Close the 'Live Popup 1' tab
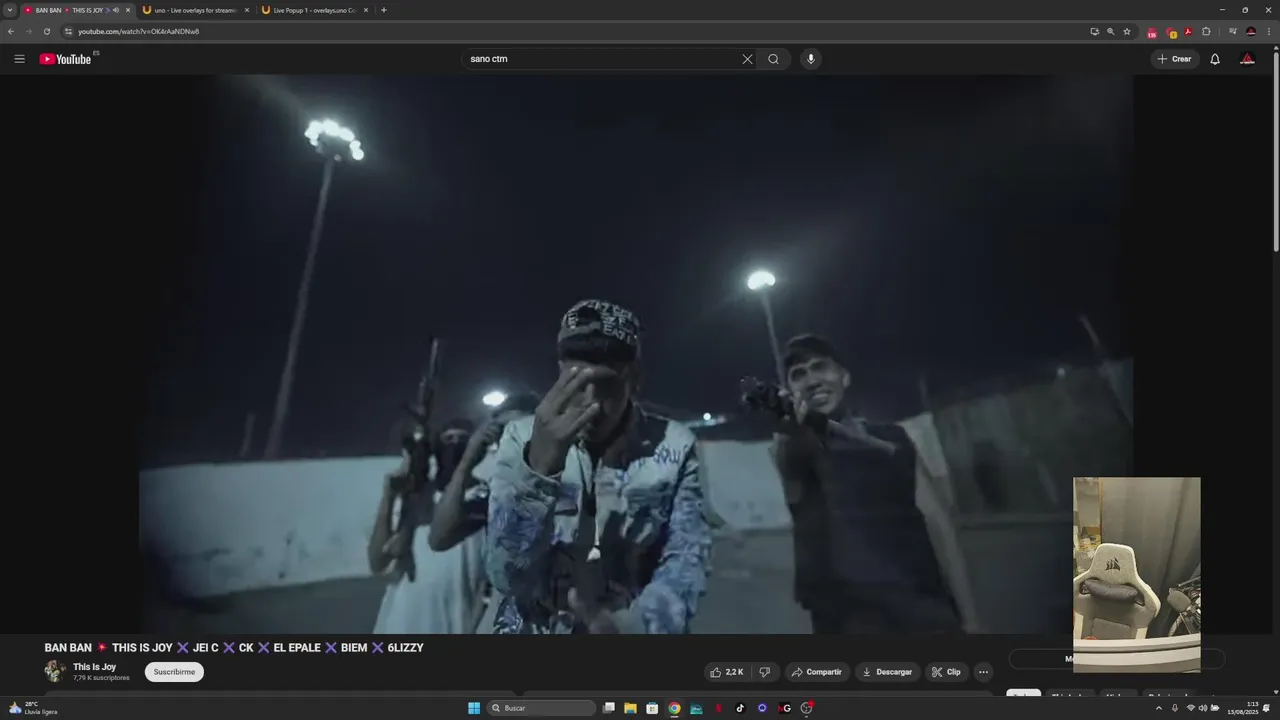 click(x=366, y=10)
